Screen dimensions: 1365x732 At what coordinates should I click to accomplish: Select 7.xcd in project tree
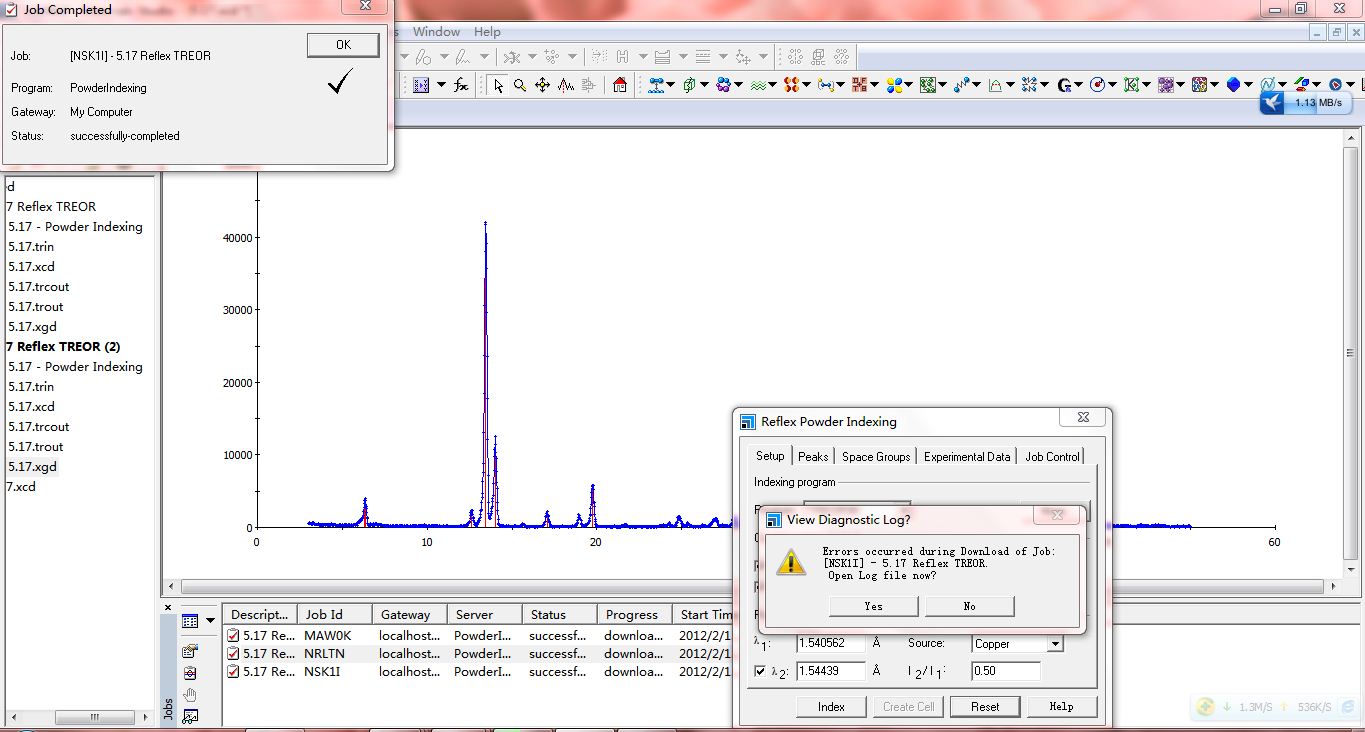point(21,487)
